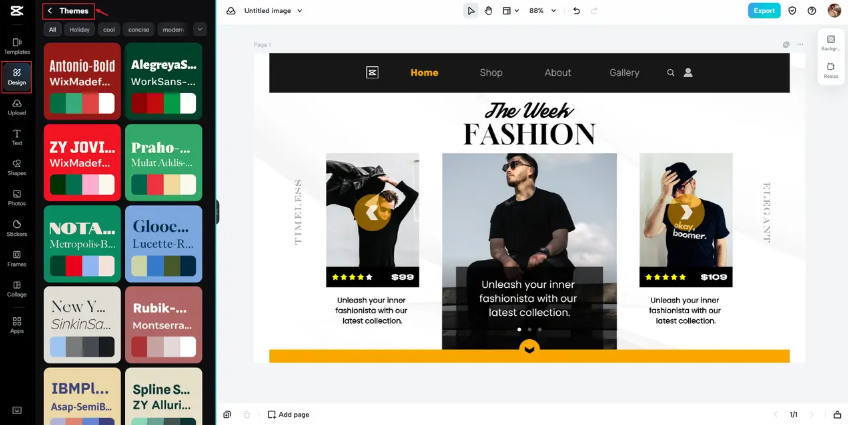Open the 88% zoom level dropdown
The image size is (848, 425).
point(542,11)
